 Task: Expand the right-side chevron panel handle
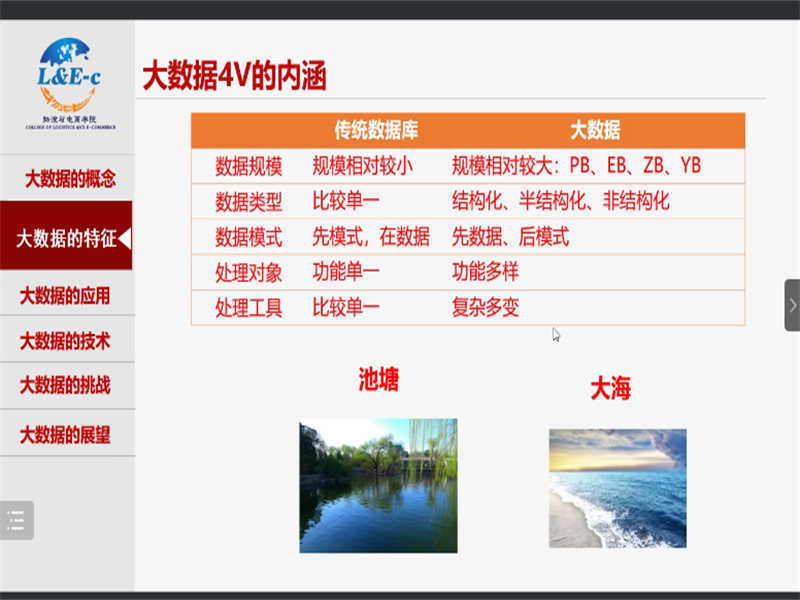tap(792, 305)
